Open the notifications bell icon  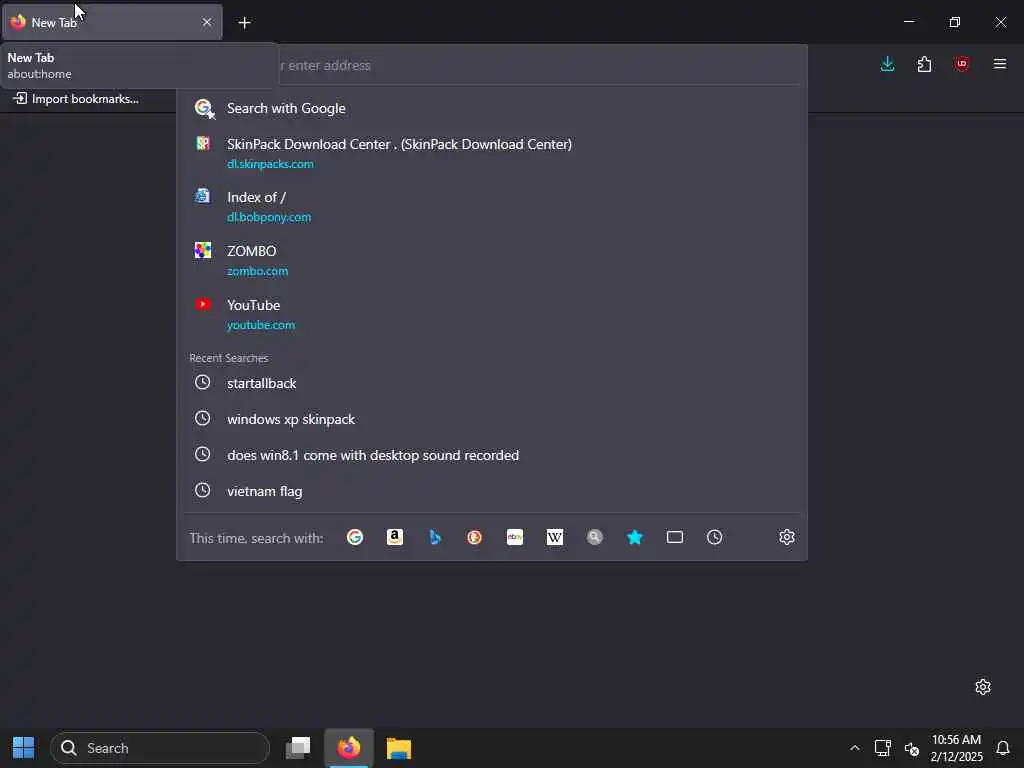(1002, 748)
